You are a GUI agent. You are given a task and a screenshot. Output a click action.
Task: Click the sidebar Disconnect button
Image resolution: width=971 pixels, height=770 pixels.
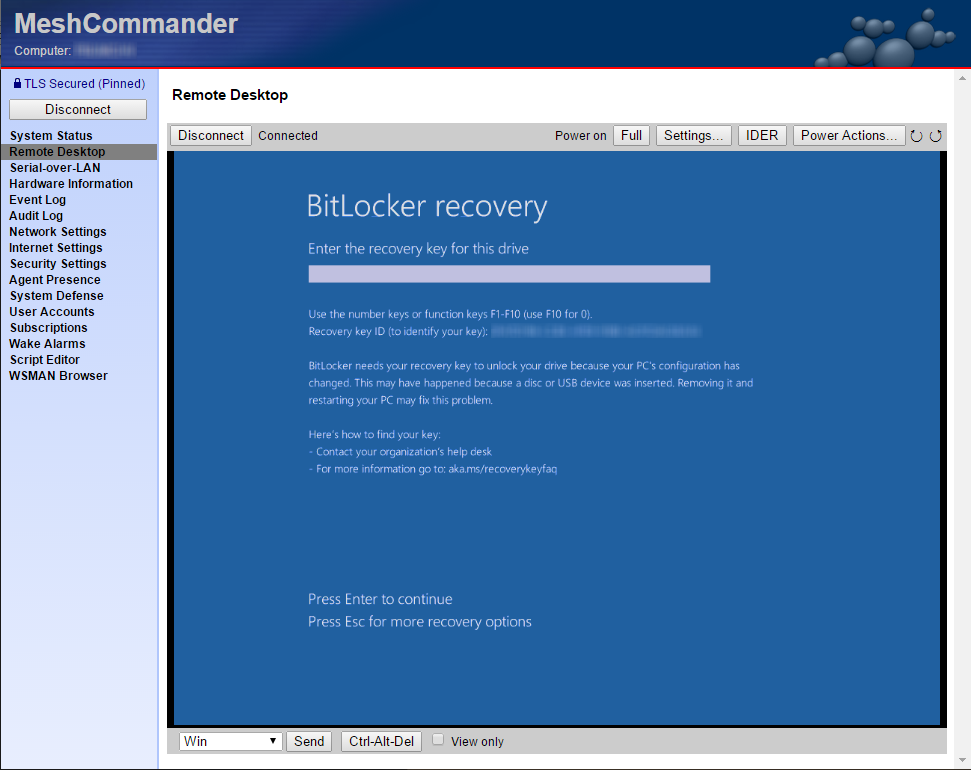[78, 110]
